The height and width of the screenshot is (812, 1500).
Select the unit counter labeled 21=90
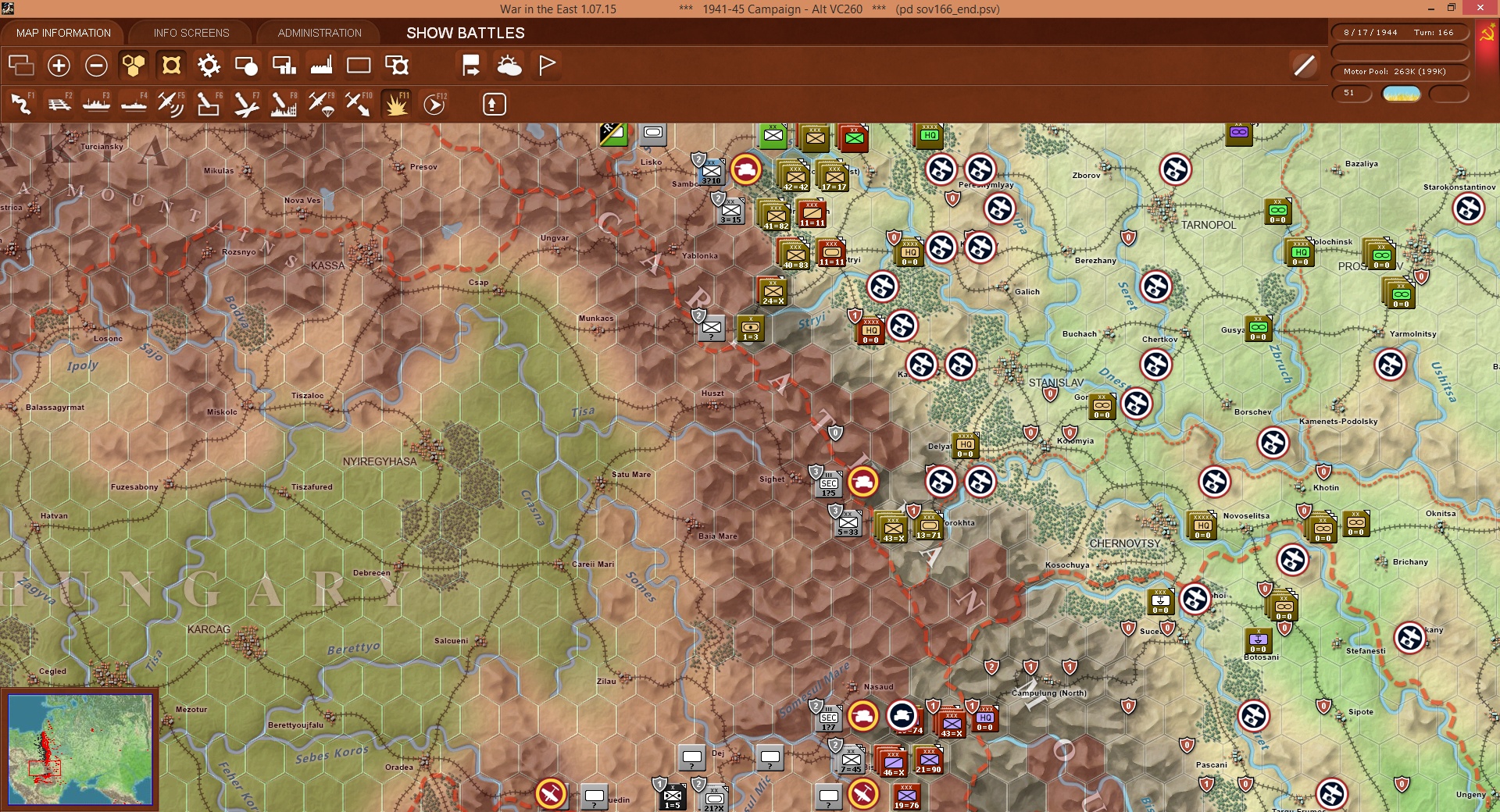pyautogui.click(x=928, y=760)
